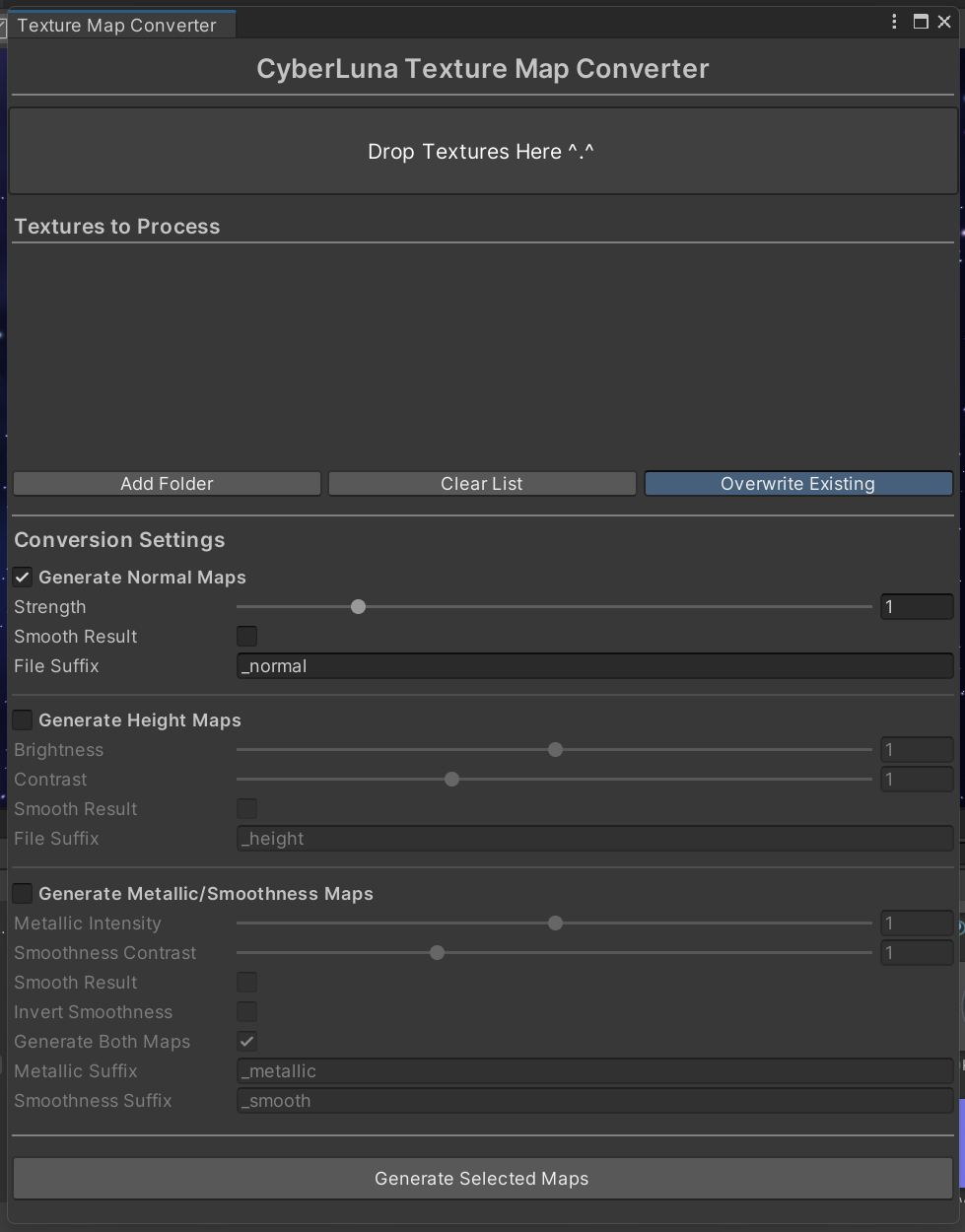Screen dimensions: 965x1232
Task: Enable the Generate Height Maps checkbox
Action: click(x=22, y=719)
